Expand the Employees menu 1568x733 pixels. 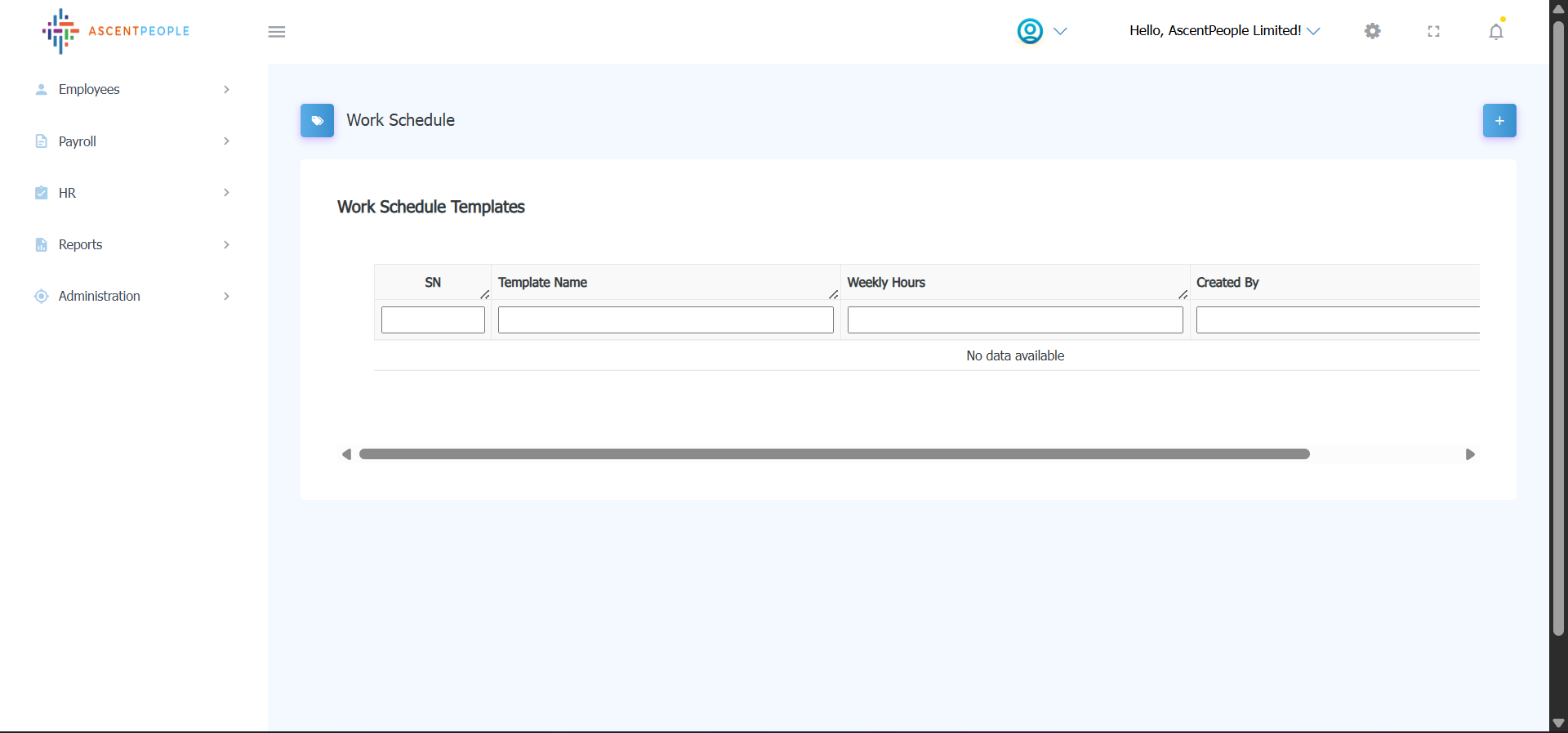[x=89, y=89]
